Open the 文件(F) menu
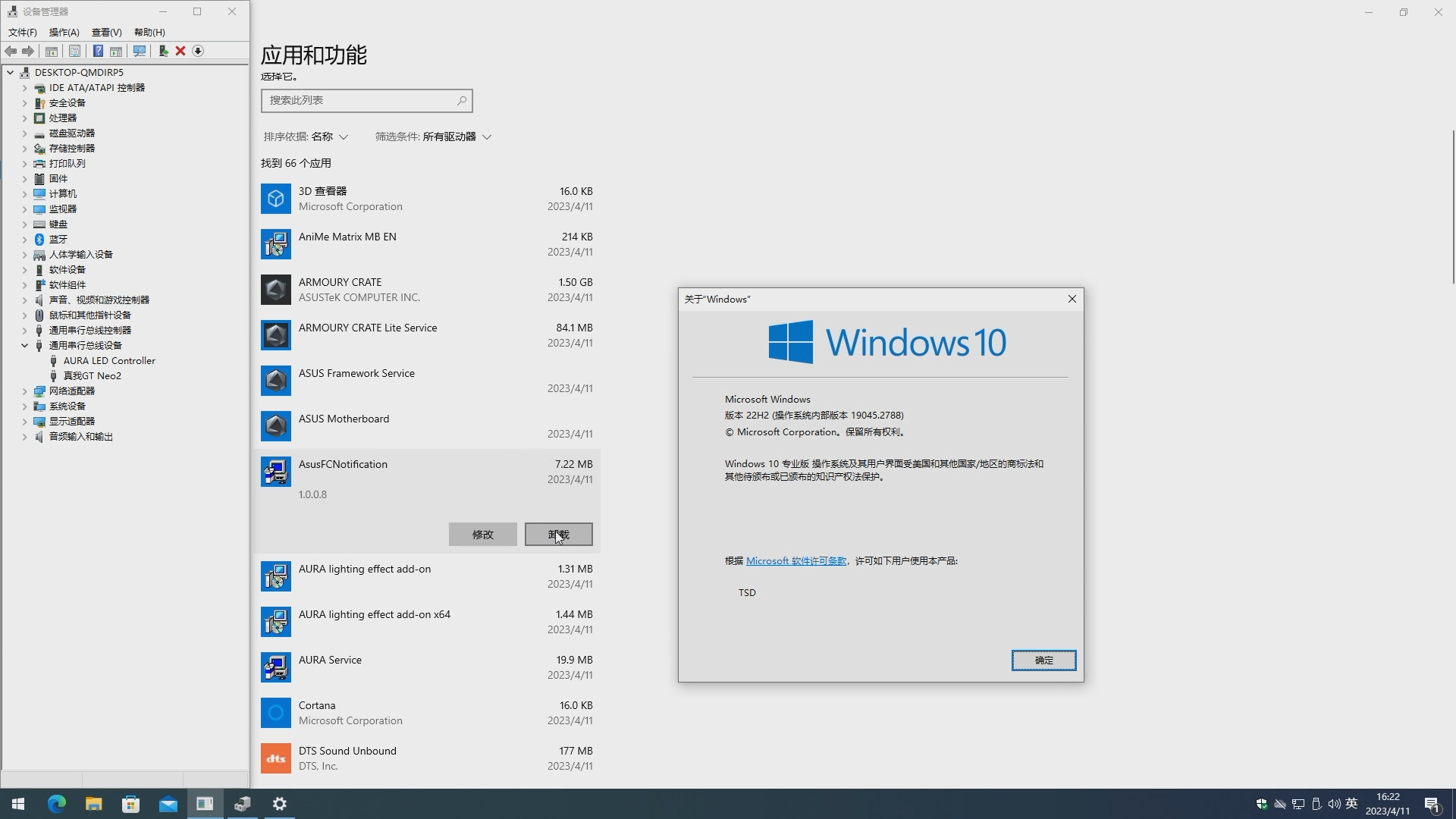Image resolution: width=1456 pixels, height=819 pixels. click(x=23, y=32)
